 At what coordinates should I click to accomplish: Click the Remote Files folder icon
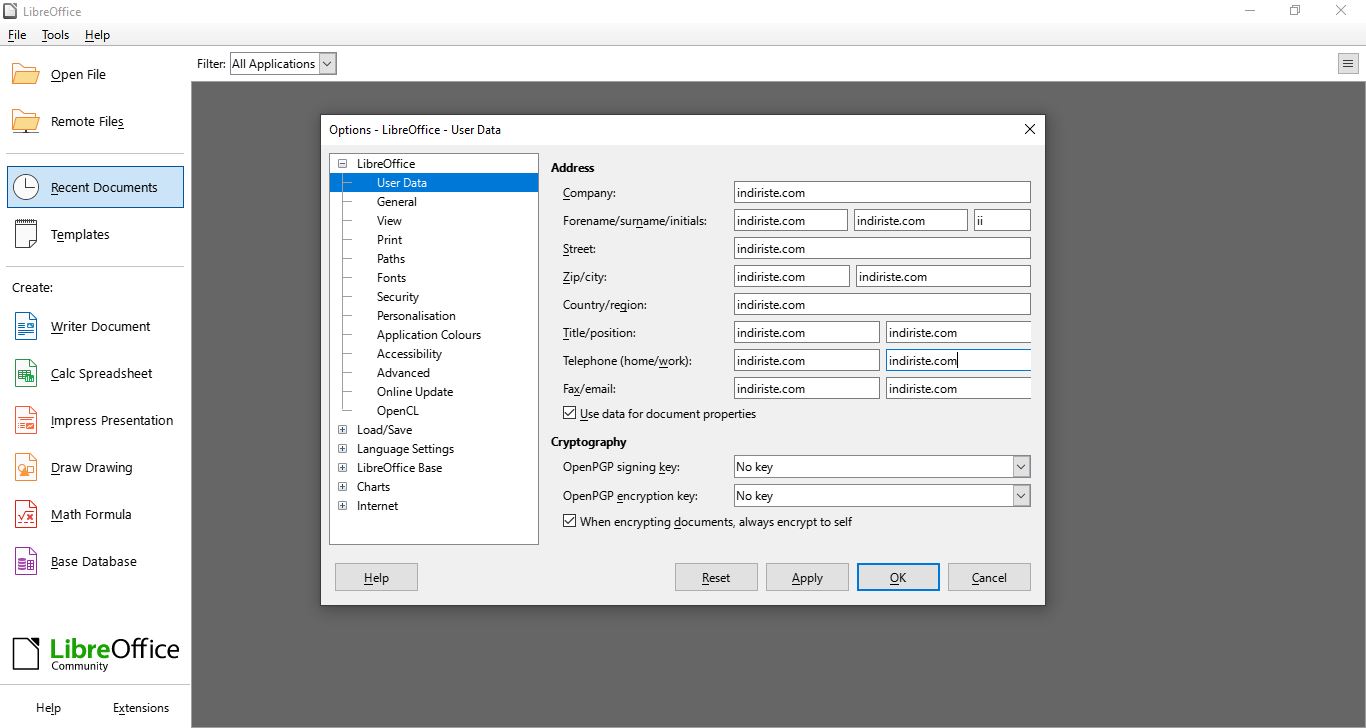pos(26,121)
